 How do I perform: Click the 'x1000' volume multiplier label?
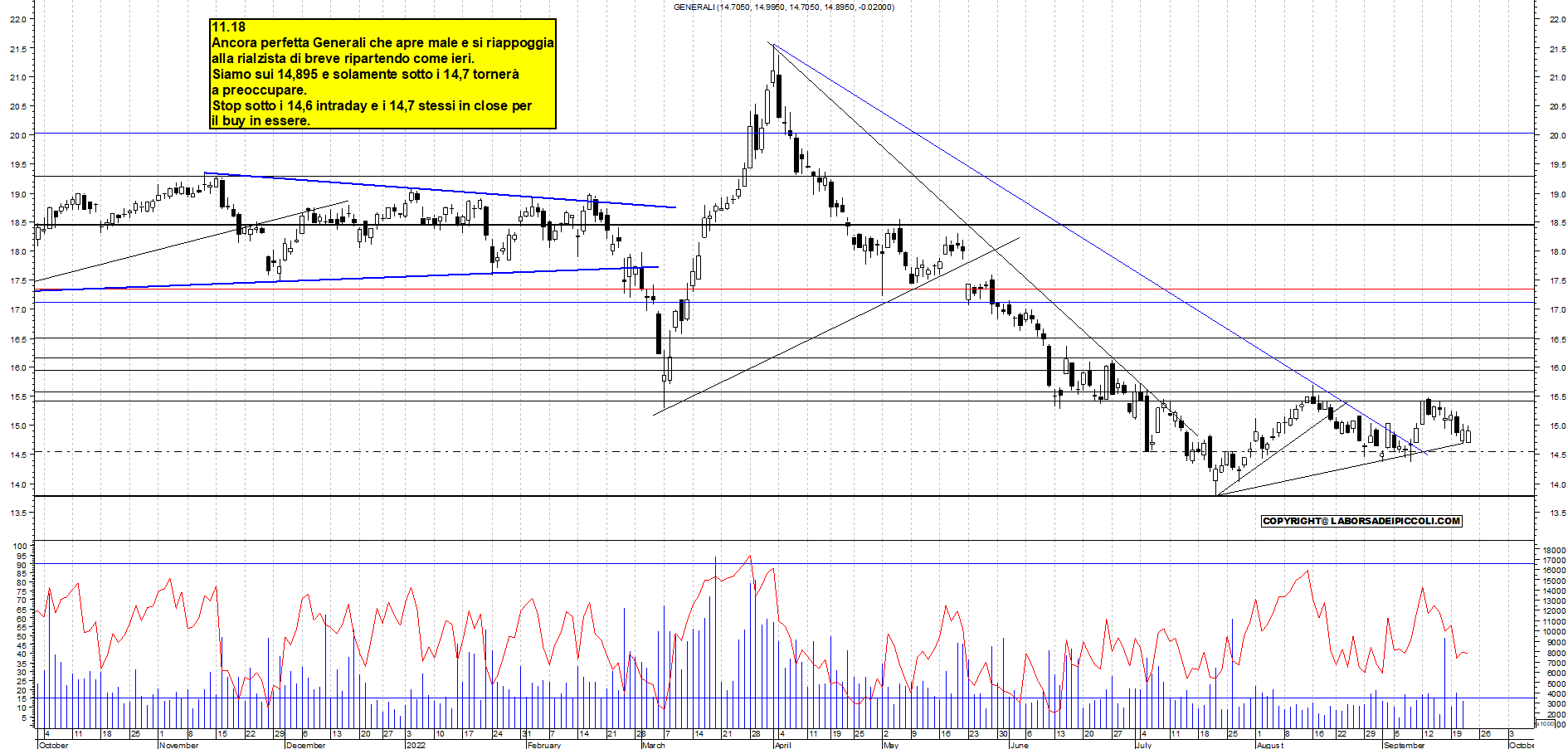click(x=1545, y=723)
